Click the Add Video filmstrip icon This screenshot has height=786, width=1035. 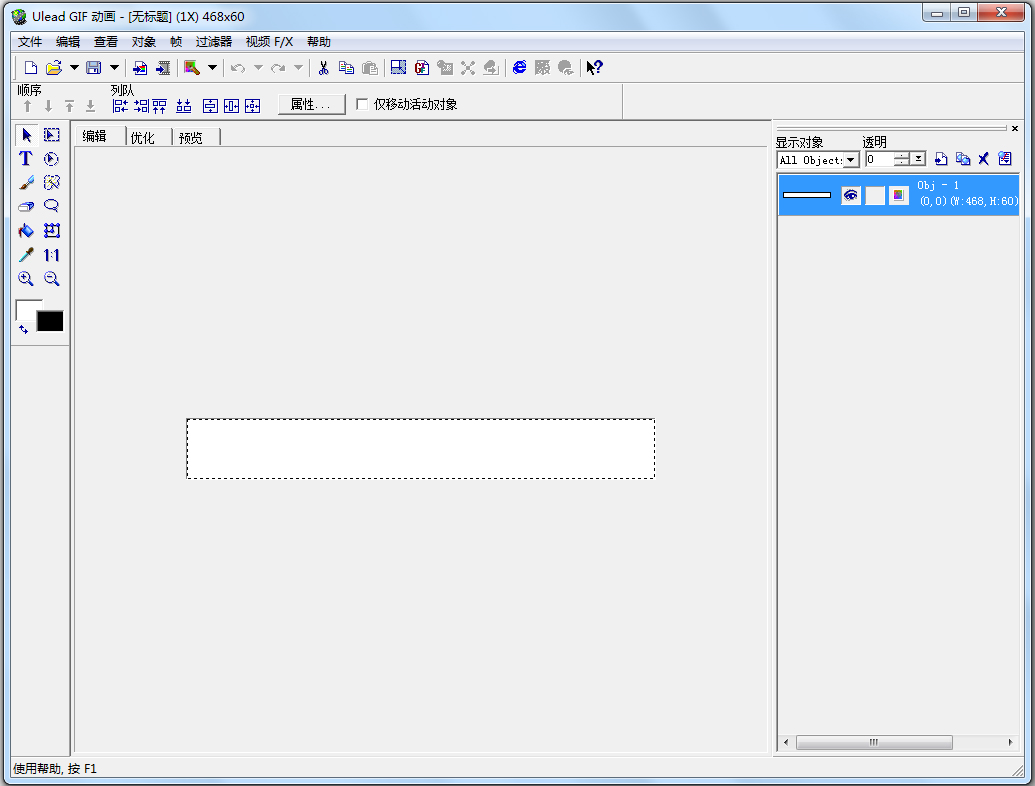pyautogui.click(x=162, y=67)
